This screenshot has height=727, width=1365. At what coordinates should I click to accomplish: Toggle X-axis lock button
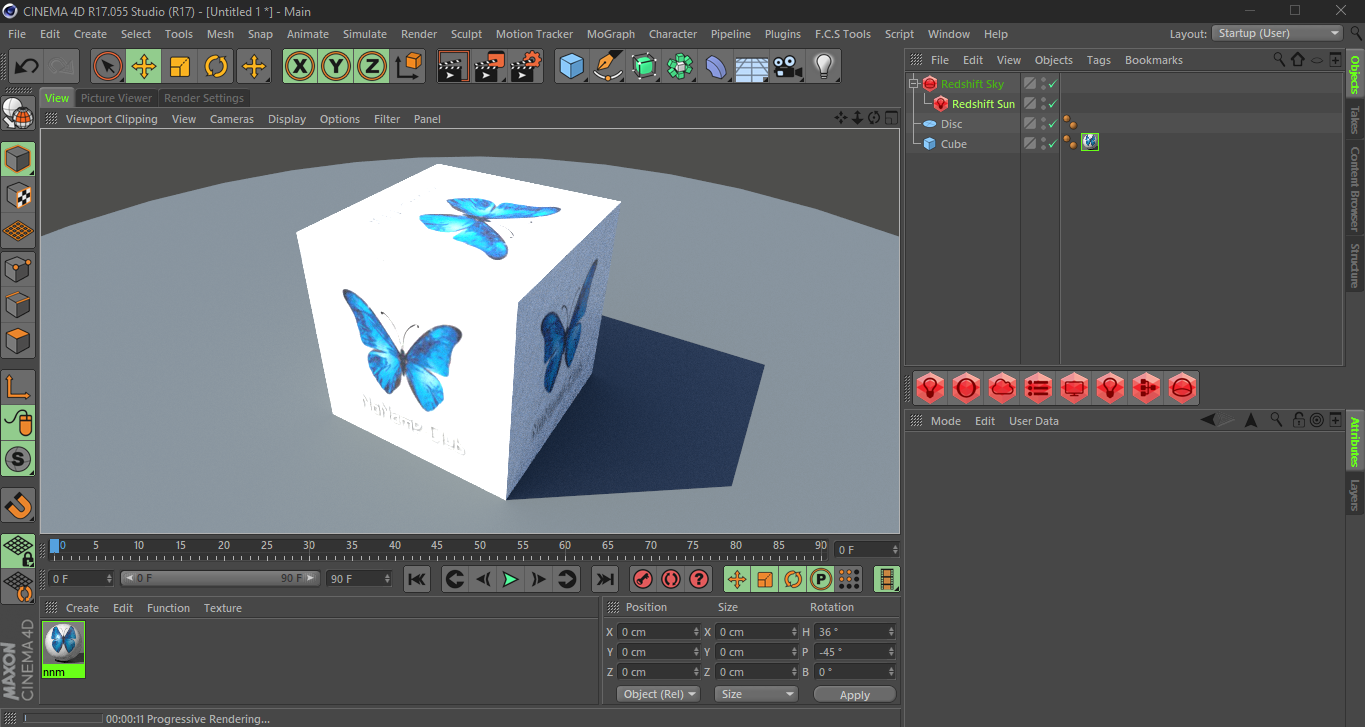[300, 67]
